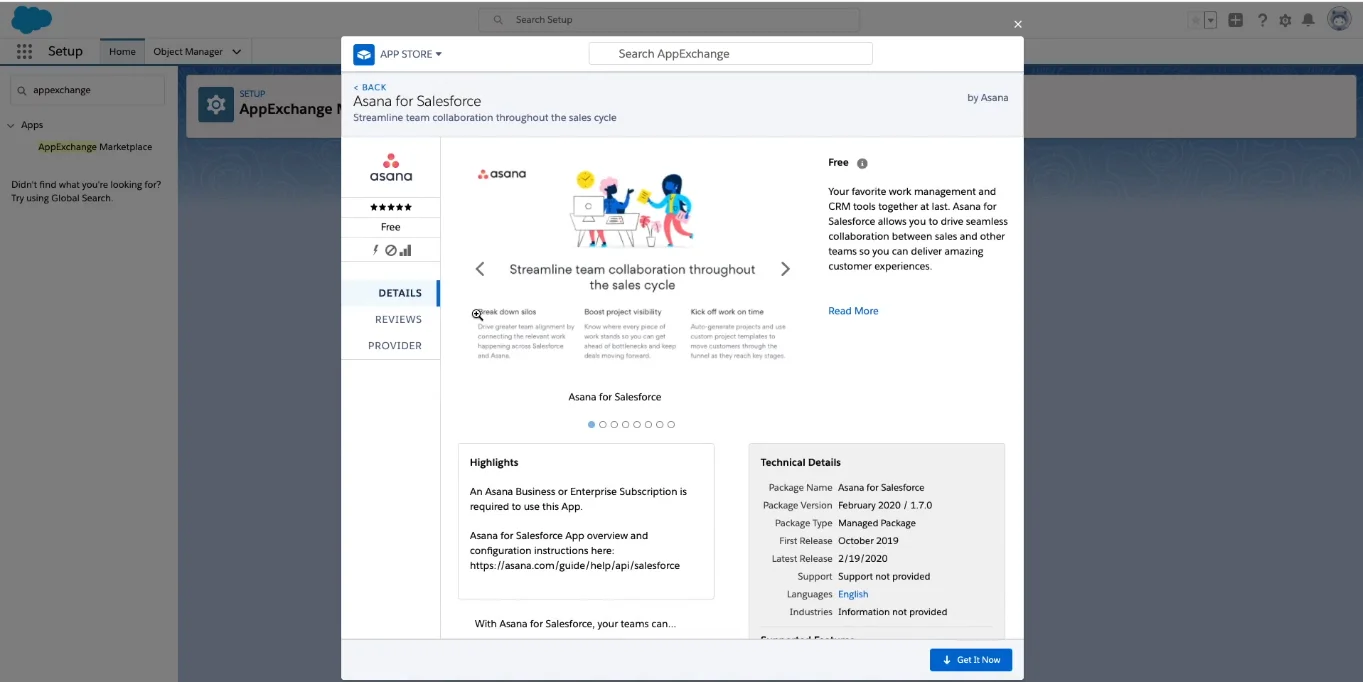Click the notifications bell icon

pos(1308,20)
